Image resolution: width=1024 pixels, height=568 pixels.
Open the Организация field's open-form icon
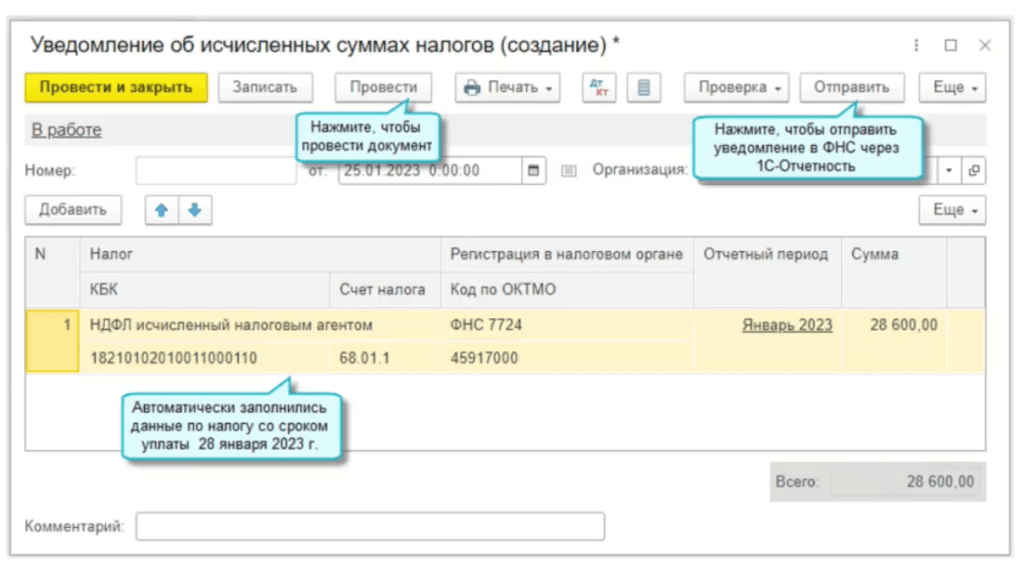(x=973, y=170)
